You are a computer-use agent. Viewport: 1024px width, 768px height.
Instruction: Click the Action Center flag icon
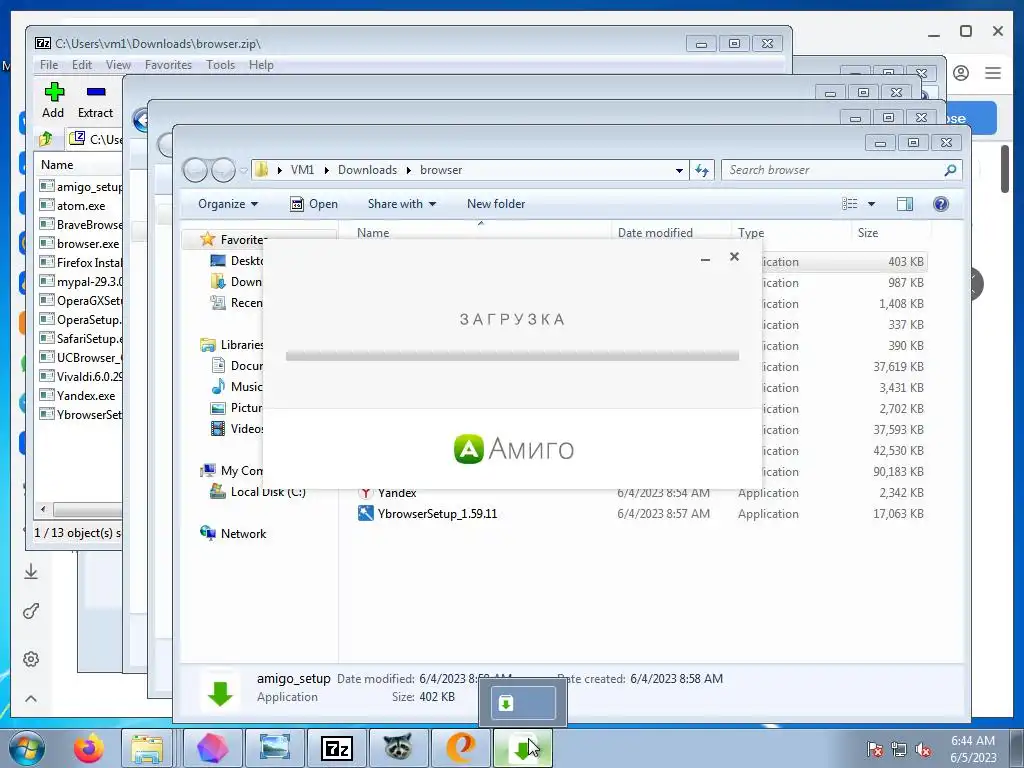874,749
